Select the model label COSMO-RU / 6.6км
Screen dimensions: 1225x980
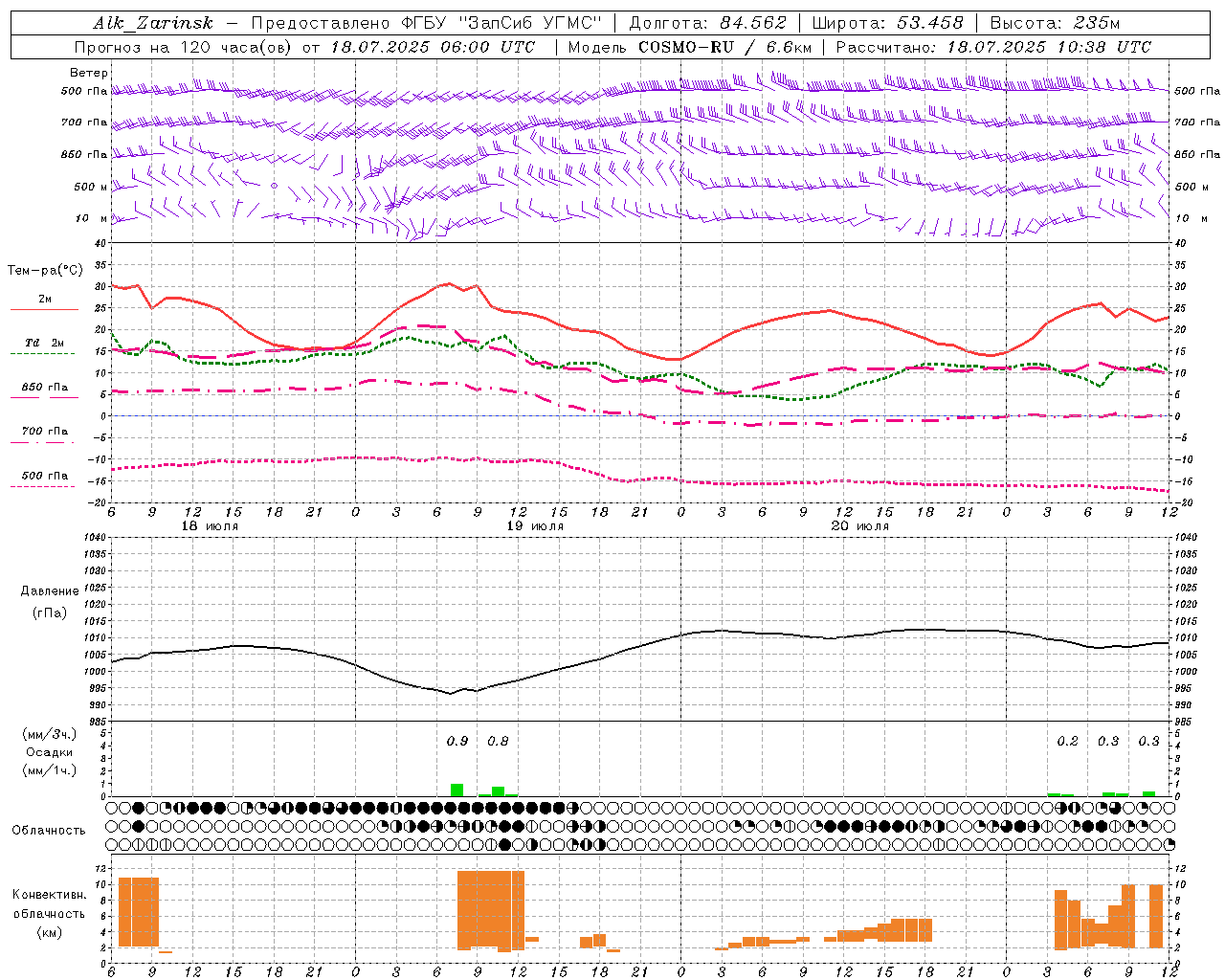725,47
